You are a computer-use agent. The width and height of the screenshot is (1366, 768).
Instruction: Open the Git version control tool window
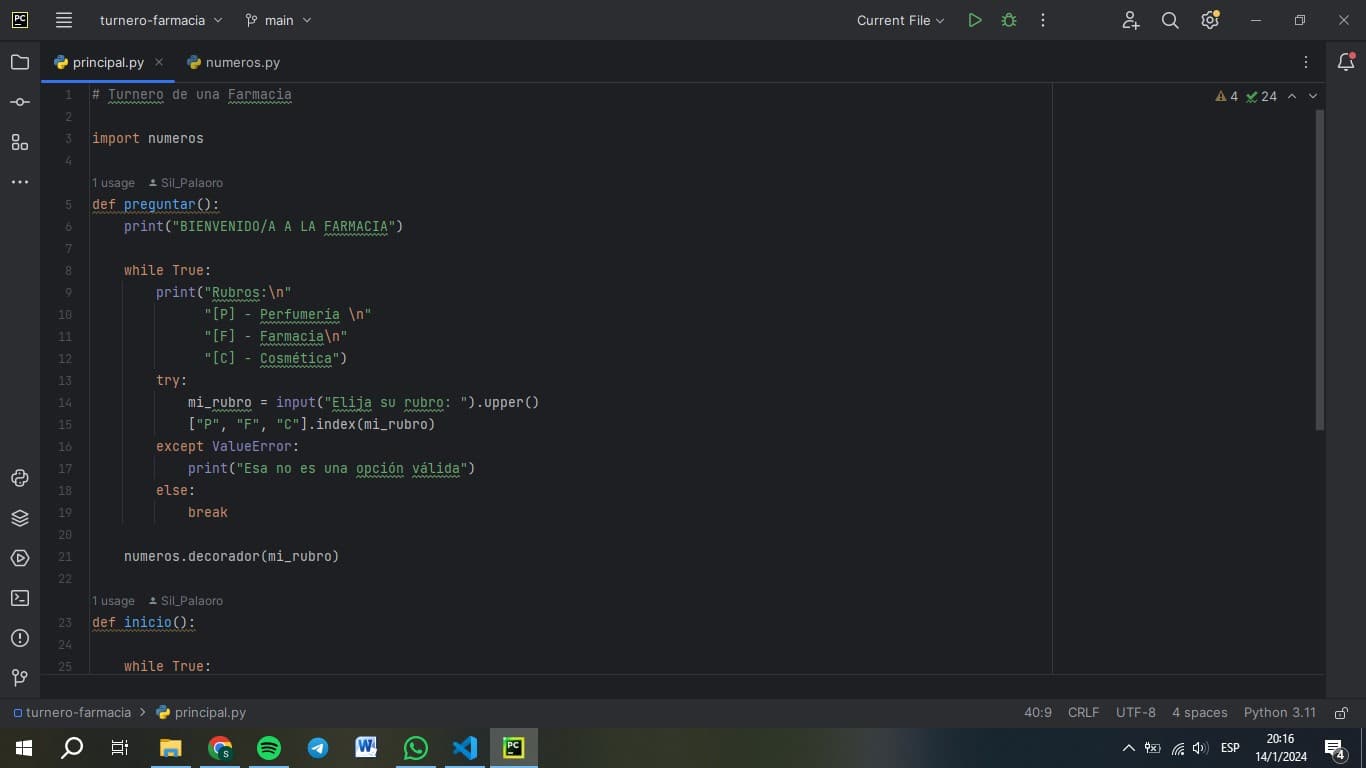click(20, 678)
